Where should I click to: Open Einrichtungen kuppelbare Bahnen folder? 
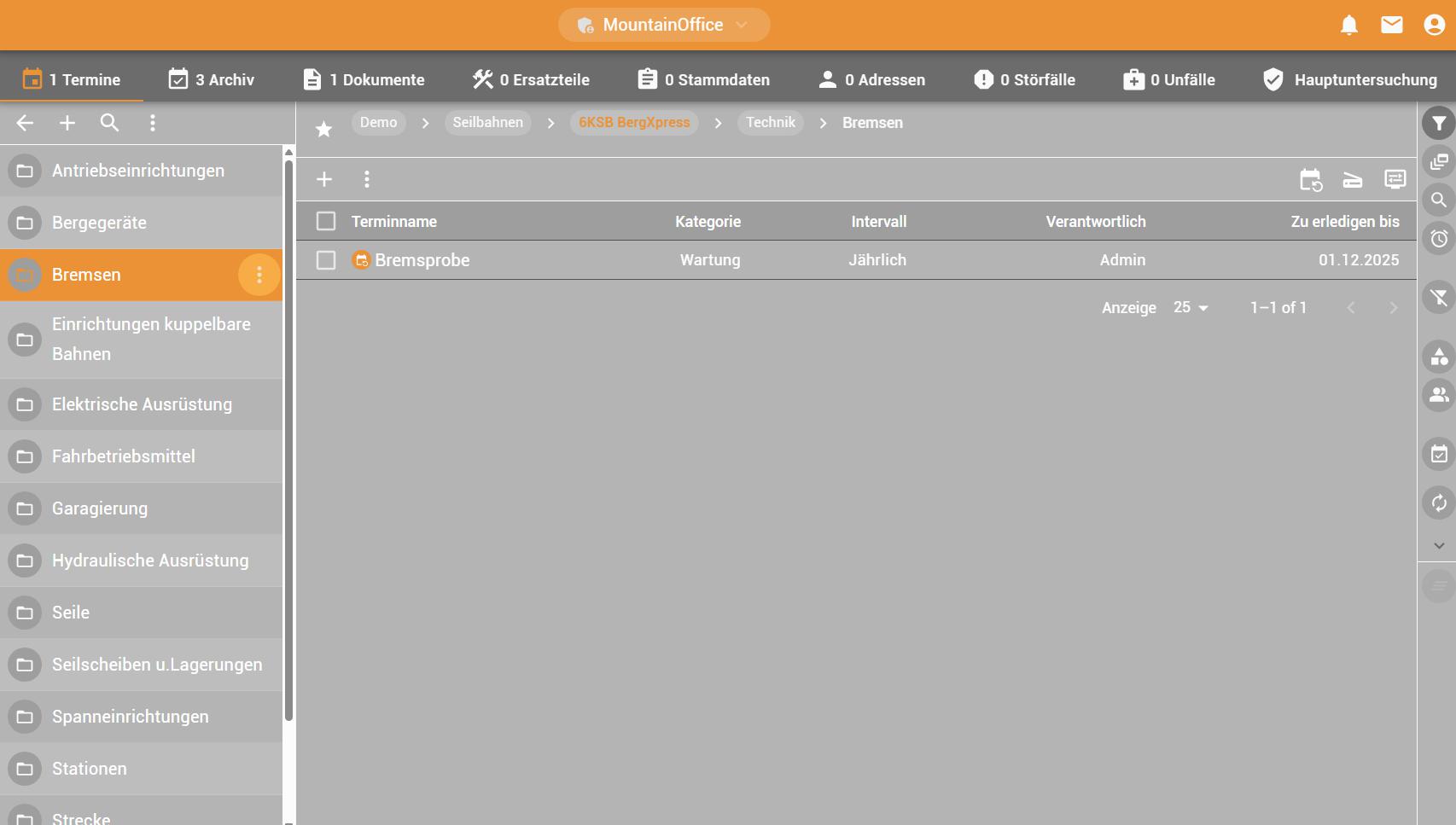[141, 340]
